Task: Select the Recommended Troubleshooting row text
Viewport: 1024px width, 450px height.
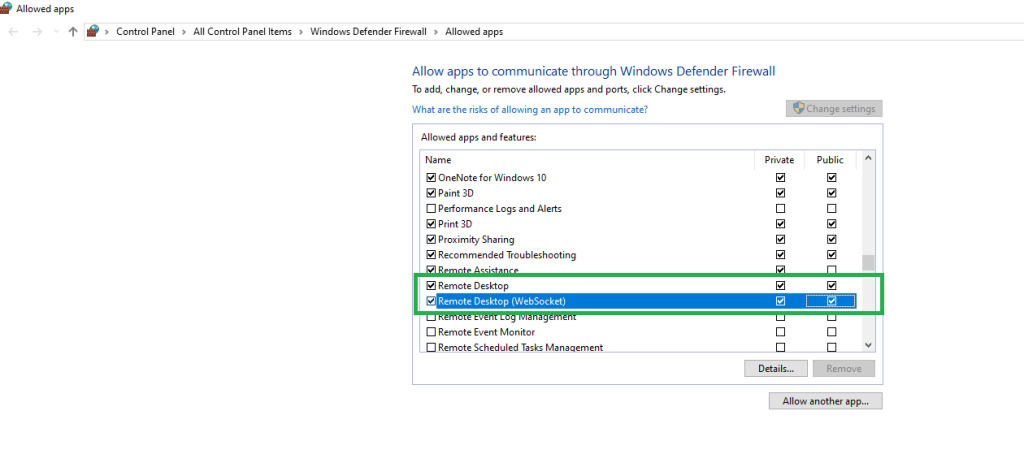Action: click(507, 255)
